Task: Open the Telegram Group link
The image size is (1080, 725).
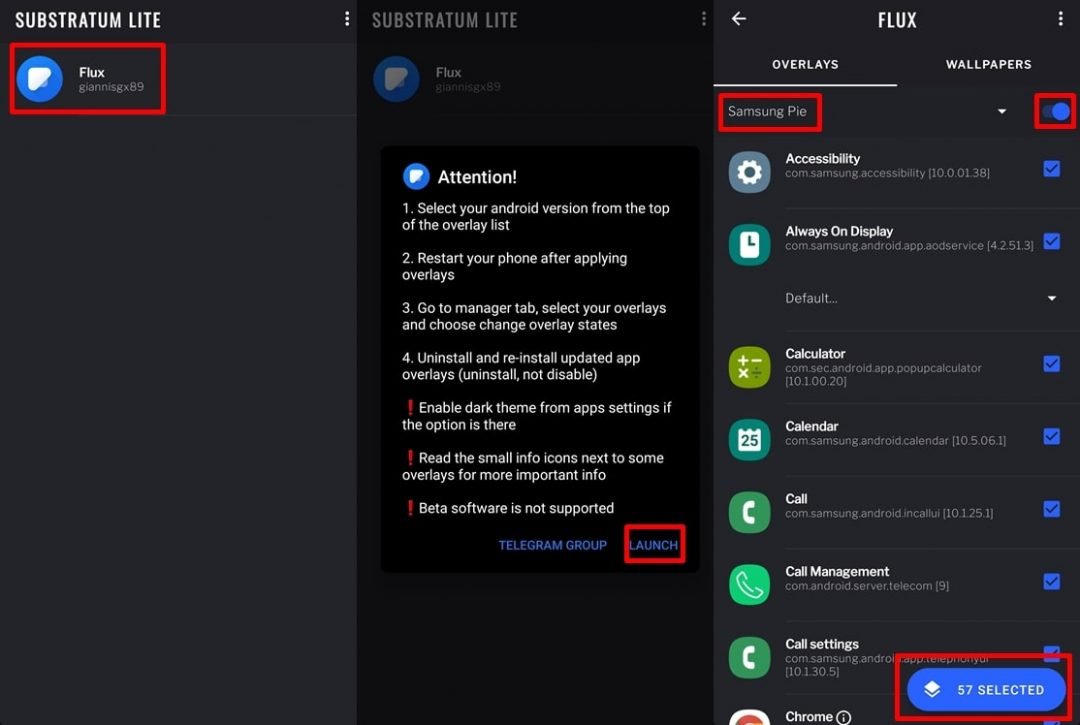Action: pyautogui.click(x=552, y=545)
